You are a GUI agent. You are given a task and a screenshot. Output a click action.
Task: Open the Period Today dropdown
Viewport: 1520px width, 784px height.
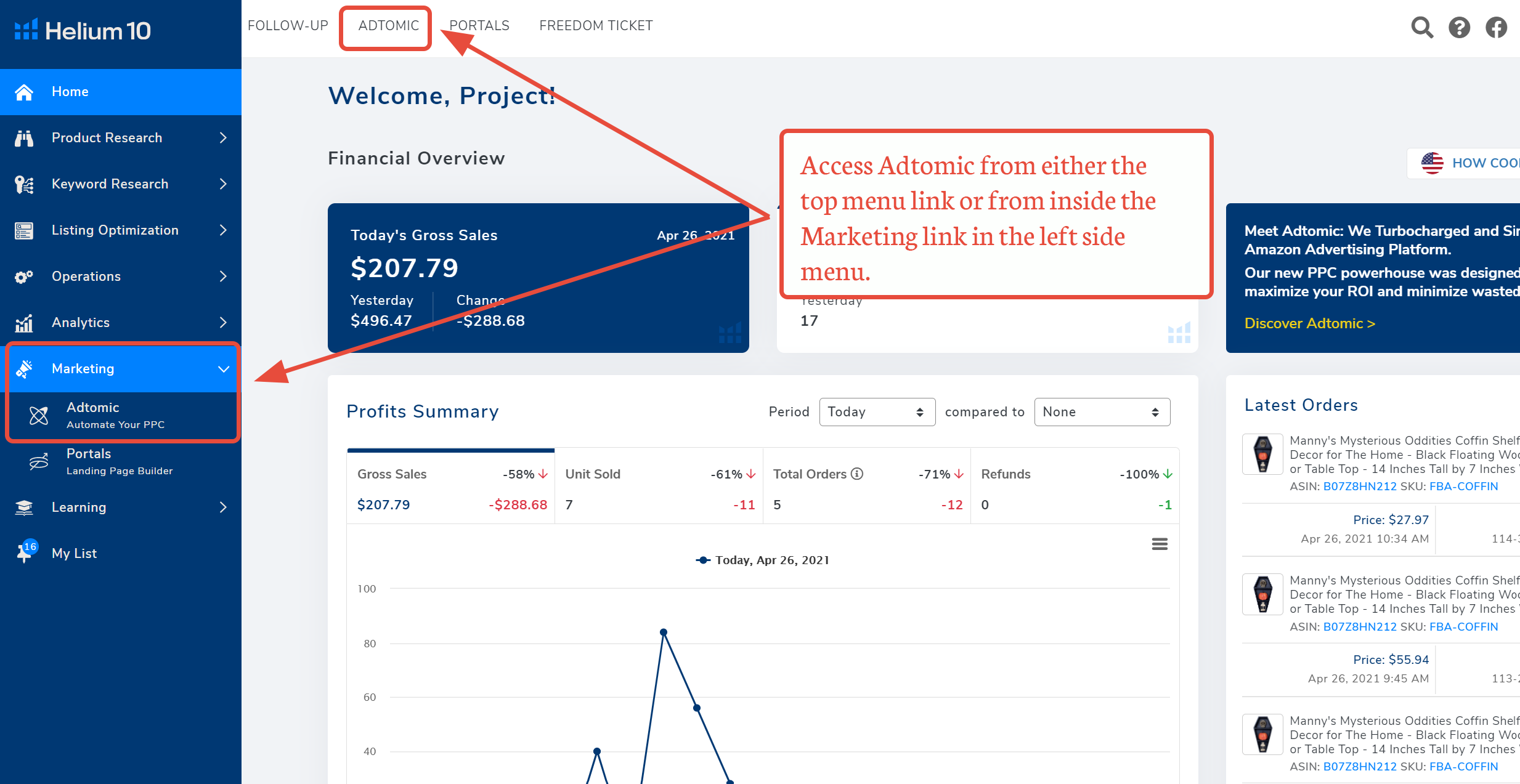click(877, 412)
